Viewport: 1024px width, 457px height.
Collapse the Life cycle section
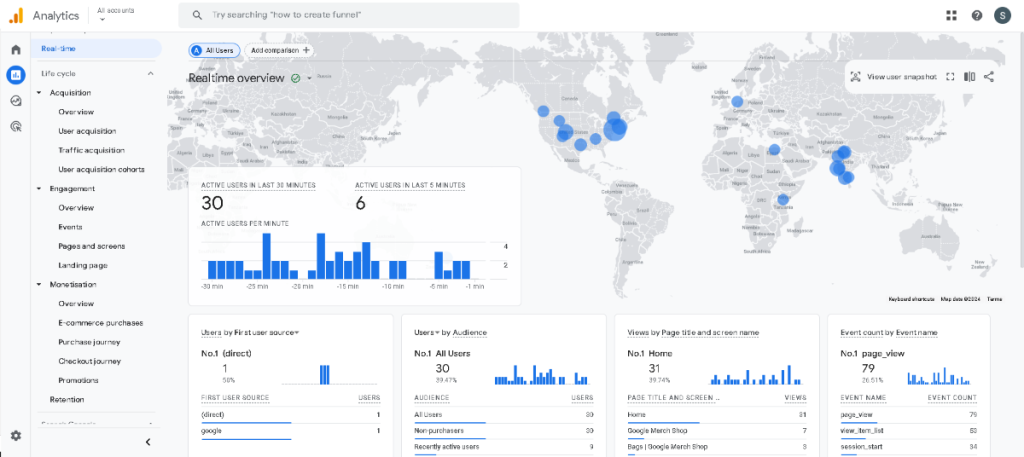150,73
